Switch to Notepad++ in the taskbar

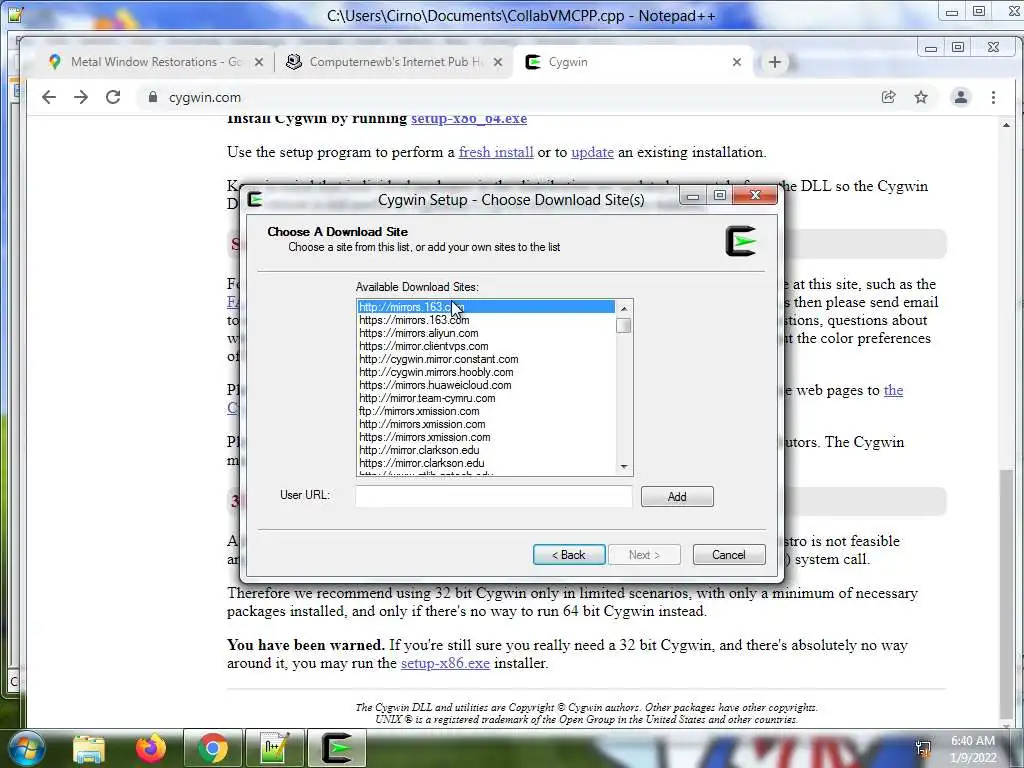(274, 748)
